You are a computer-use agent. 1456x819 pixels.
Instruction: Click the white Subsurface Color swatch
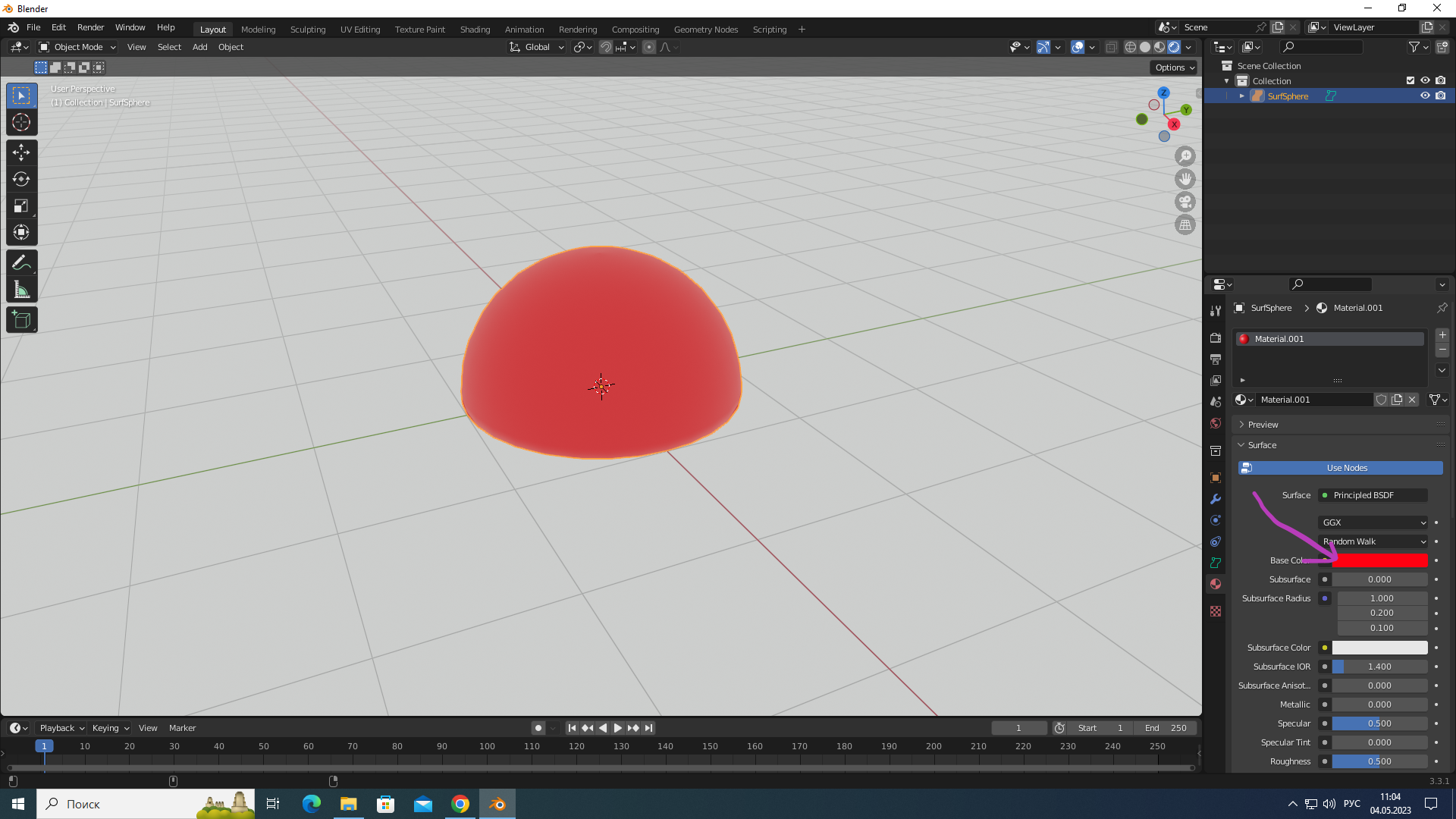coord(1379,648)
